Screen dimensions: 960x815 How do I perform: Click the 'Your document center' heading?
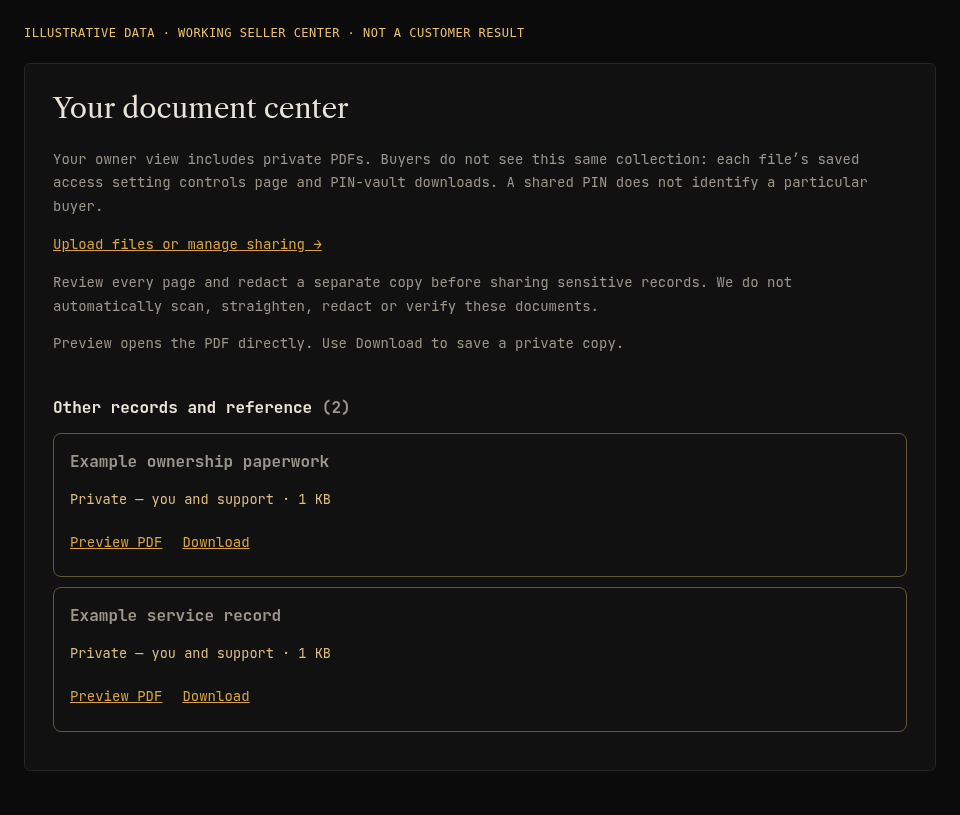pos(201,108)
